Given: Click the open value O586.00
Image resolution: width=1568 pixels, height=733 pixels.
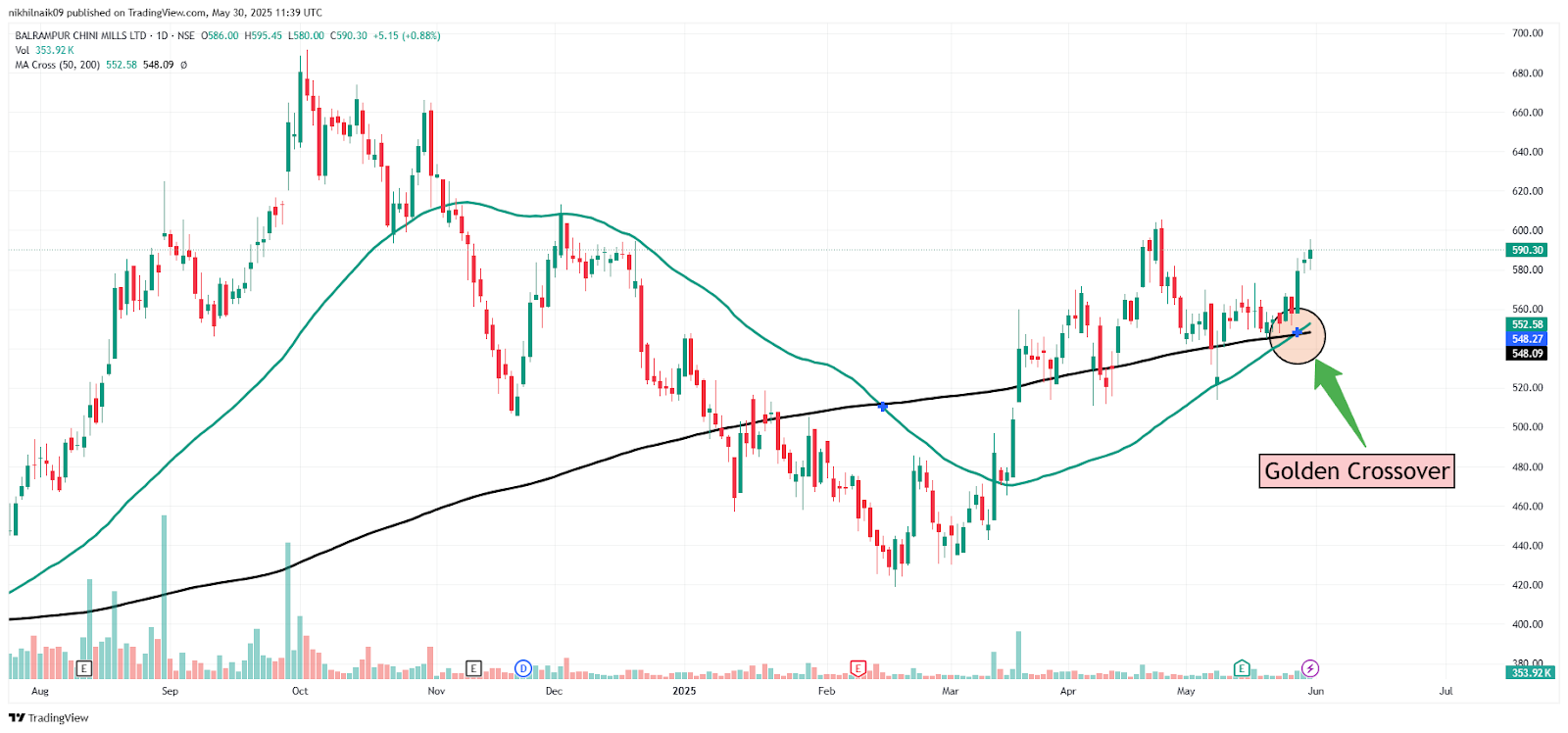Looking at the screenshot, I should point(220,35).
